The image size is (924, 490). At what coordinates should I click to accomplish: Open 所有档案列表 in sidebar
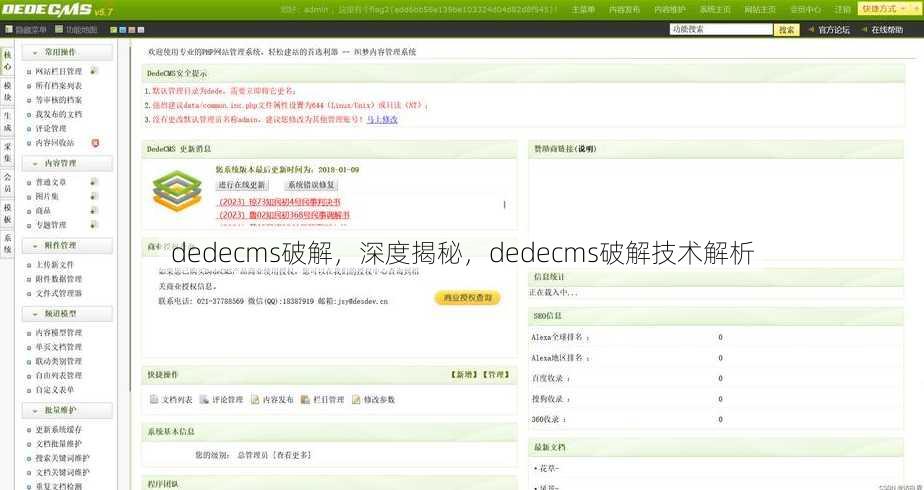58,85
